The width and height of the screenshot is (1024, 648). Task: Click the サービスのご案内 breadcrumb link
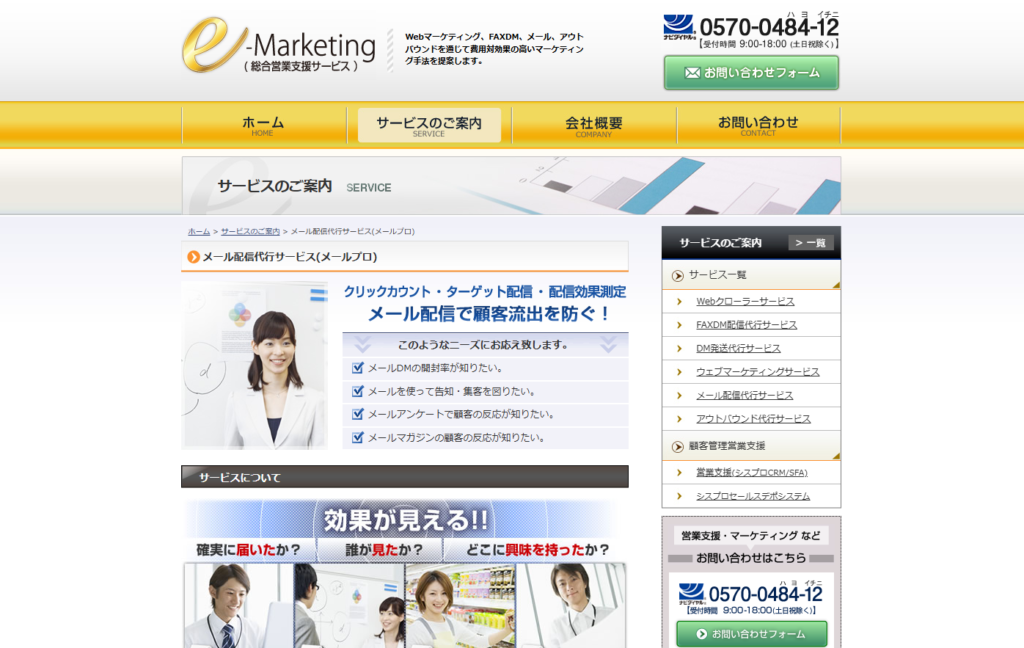(x=250, y=231)
